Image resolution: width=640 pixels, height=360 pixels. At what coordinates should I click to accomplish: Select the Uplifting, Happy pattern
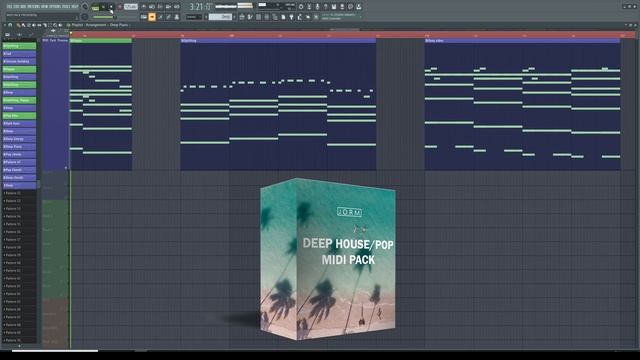click(x=19, y=100)
